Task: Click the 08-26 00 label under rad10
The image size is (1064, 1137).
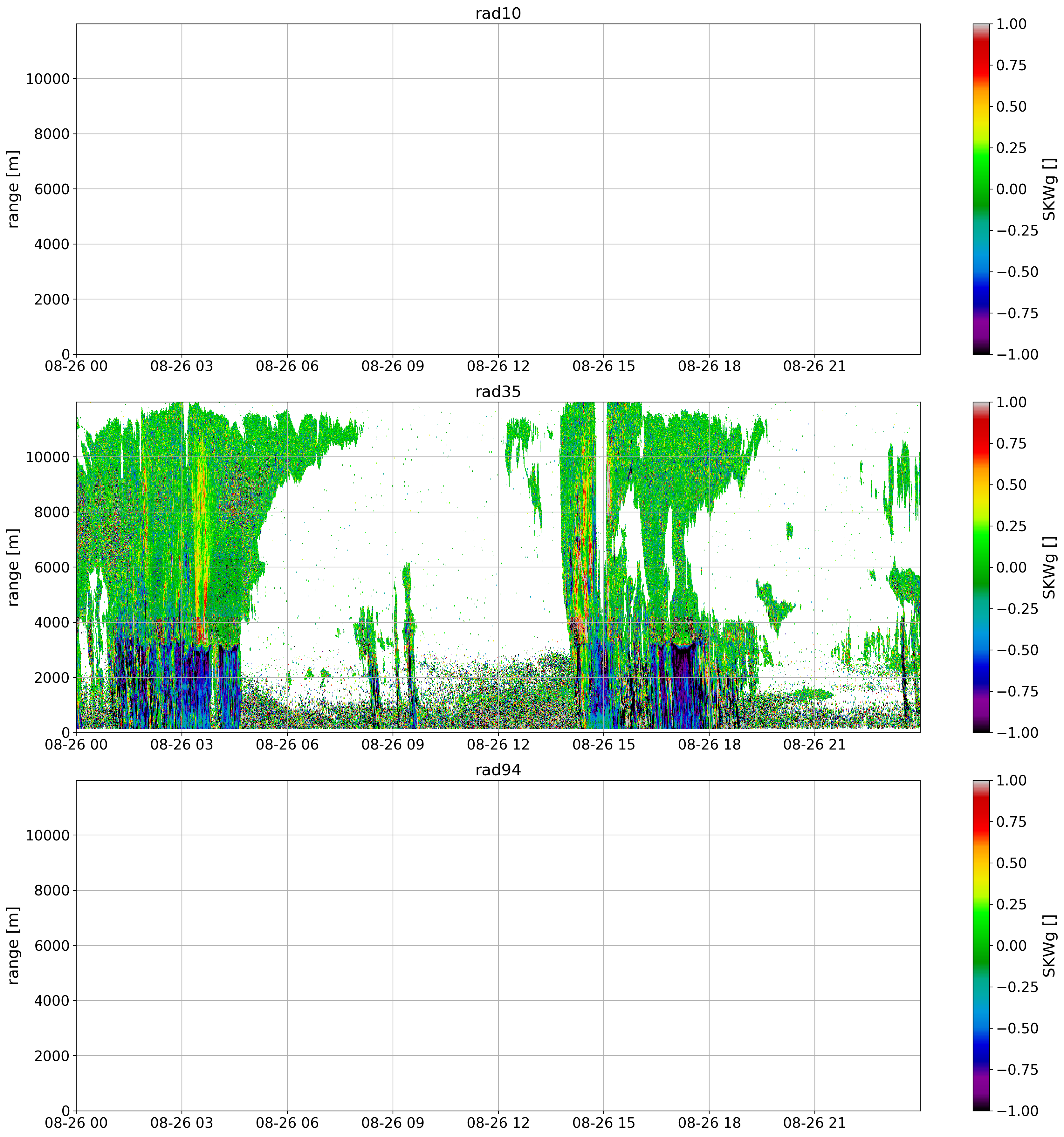Action: coord(76,366)
